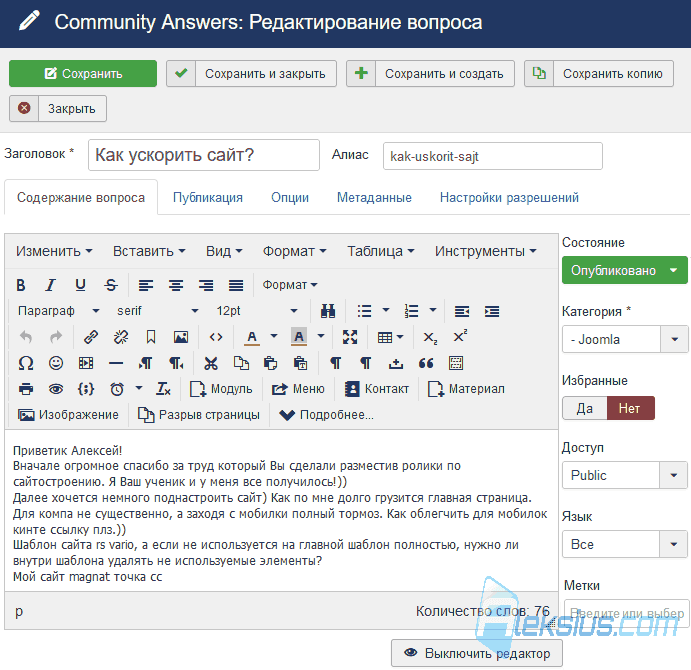Switch to Настройки разрешений tab

509,197
